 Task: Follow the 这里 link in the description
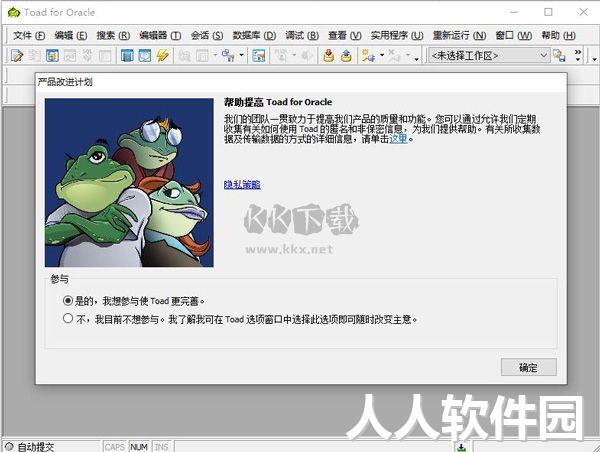[x=398, y=139]
